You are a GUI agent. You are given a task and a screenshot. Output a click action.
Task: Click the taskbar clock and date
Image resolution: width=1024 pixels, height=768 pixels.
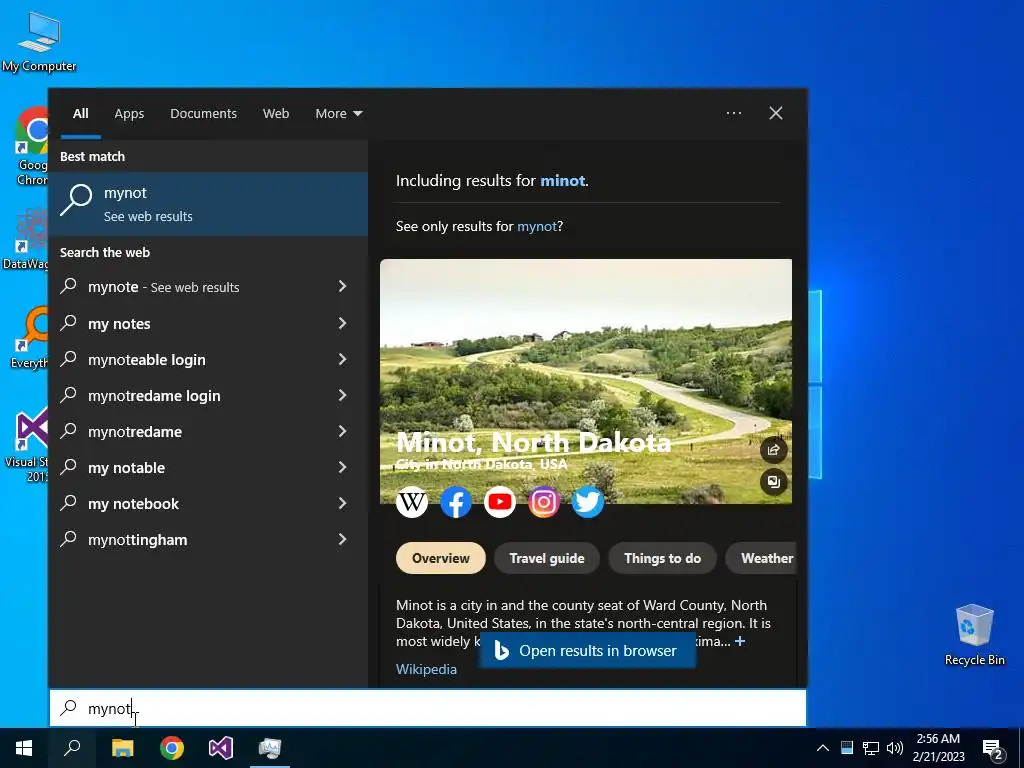[938, 748]
